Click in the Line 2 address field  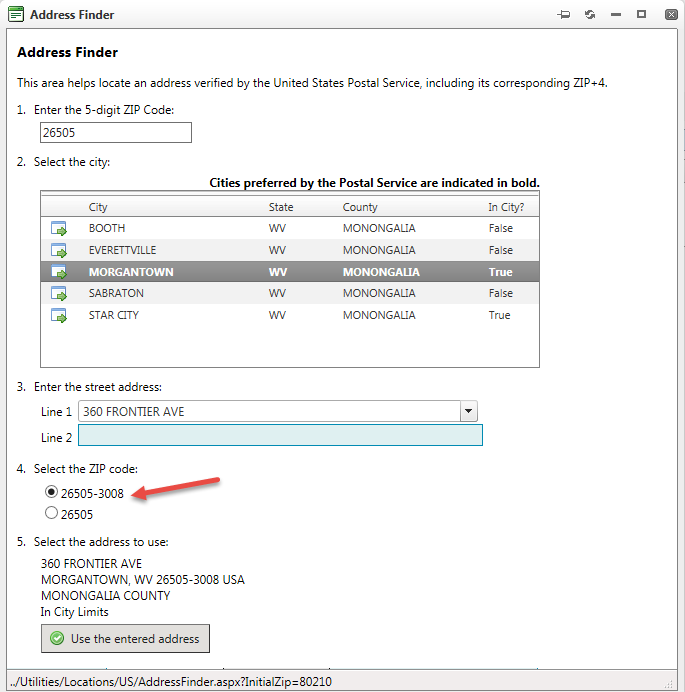coord(280,436)
